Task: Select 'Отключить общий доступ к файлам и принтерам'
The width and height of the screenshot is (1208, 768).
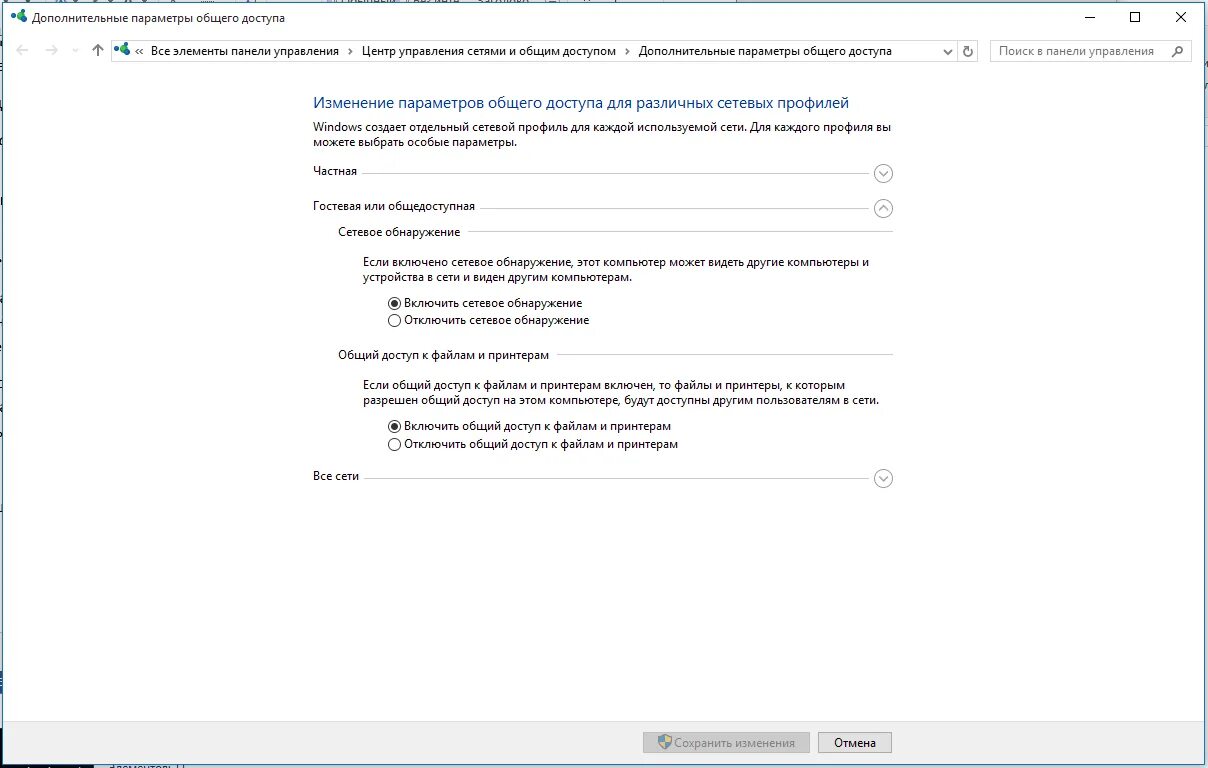Action: (x=394, y=444)
